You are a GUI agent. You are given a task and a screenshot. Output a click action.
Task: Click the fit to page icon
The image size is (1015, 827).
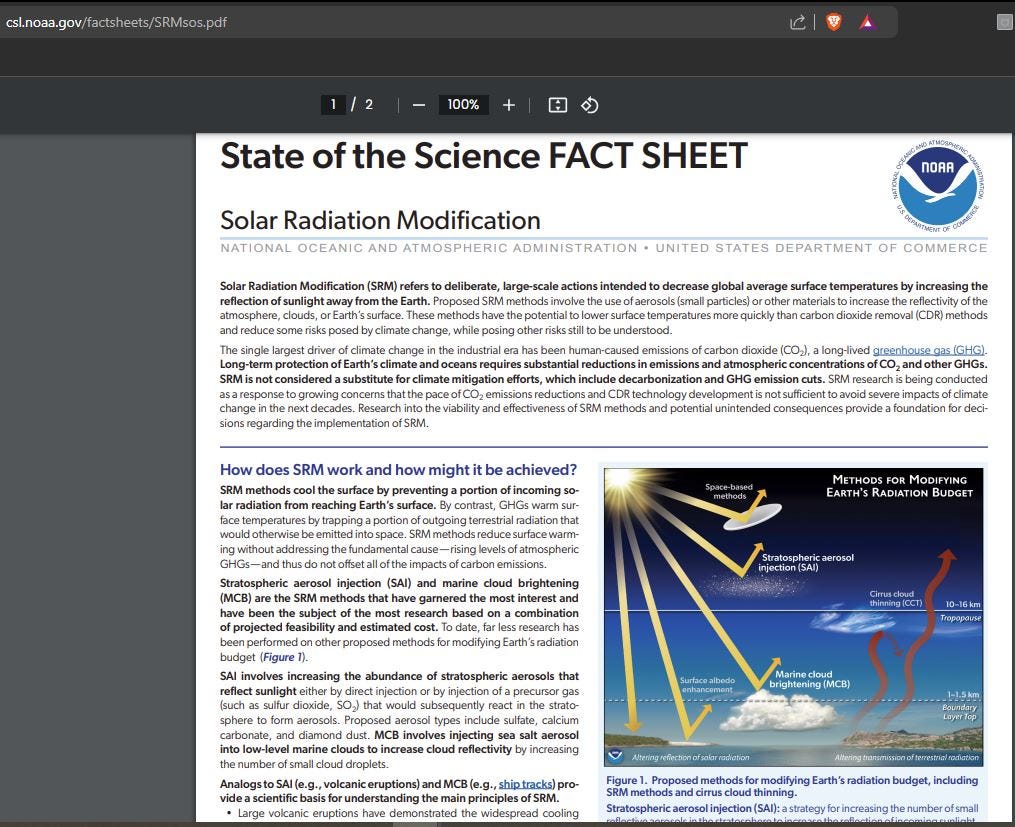[557, 105]
